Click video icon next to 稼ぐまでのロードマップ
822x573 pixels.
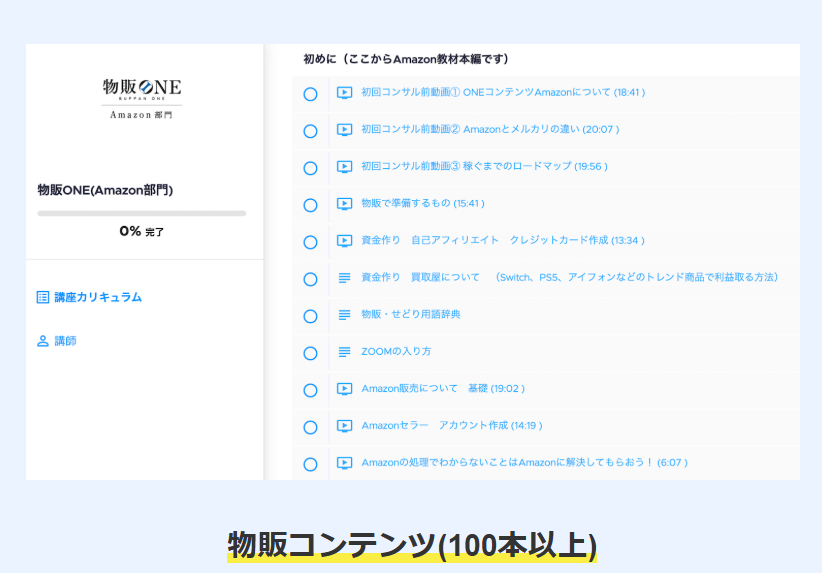coord(344,167)
